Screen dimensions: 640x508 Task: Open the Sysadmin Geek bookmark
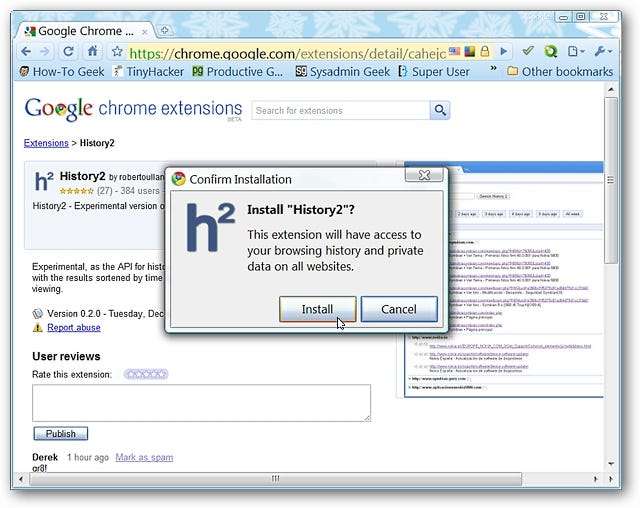342,71
